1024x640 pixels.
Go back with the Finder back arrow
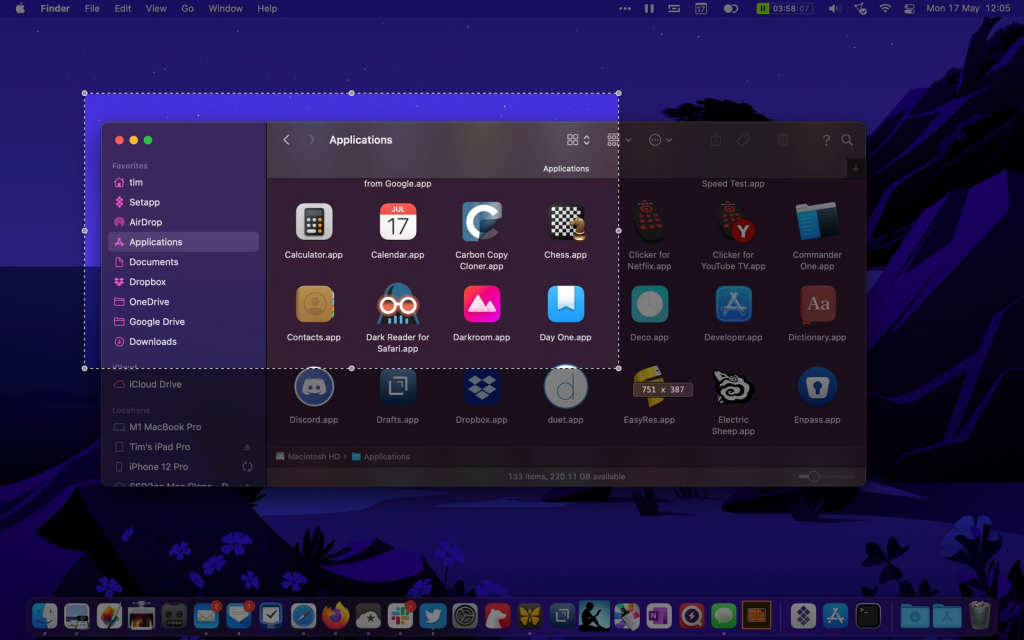click(x=286, y=140)
